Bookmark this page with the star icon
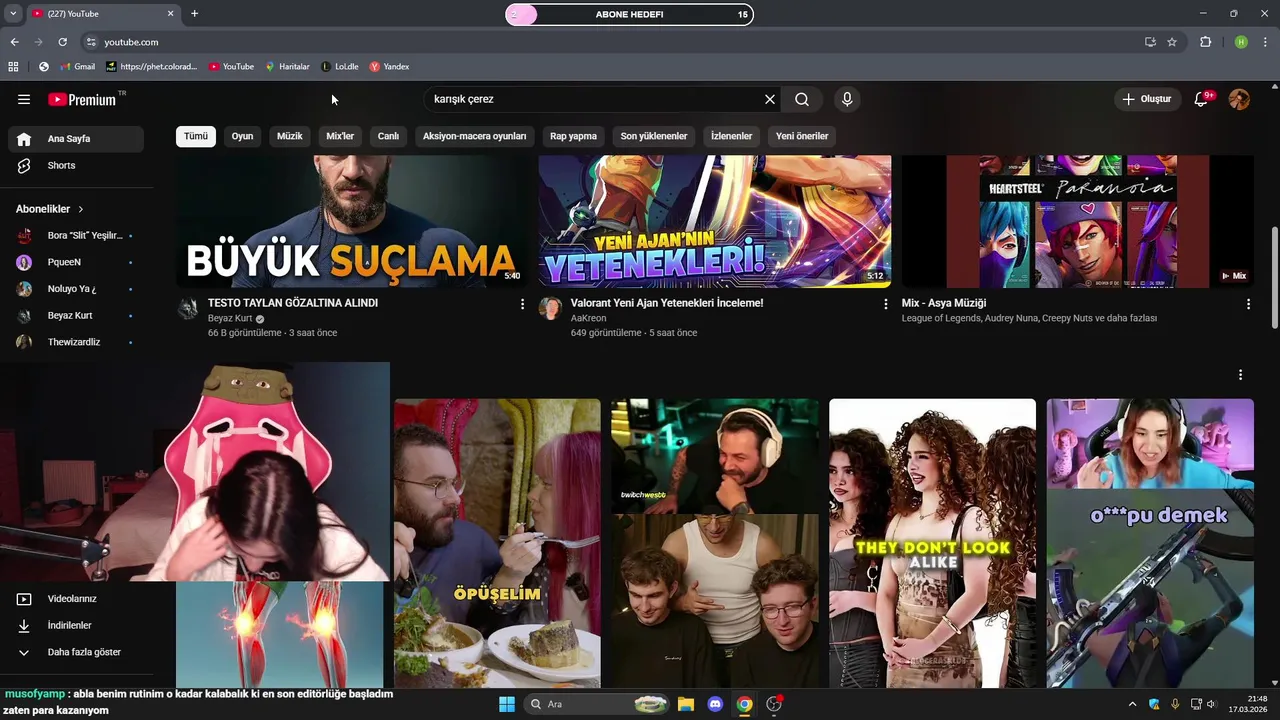The width and height of the screenshot is (1280, 720). (1172, 42)
